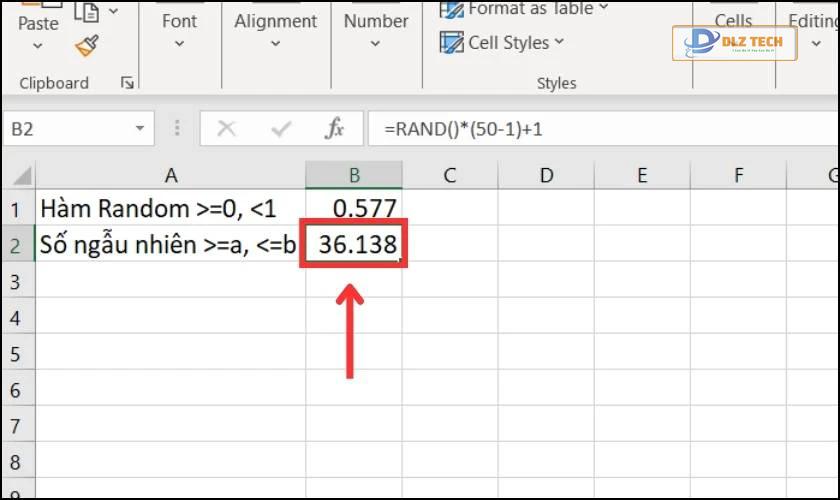Click the Enter checkmark formula button

click(x=281, y=129)
